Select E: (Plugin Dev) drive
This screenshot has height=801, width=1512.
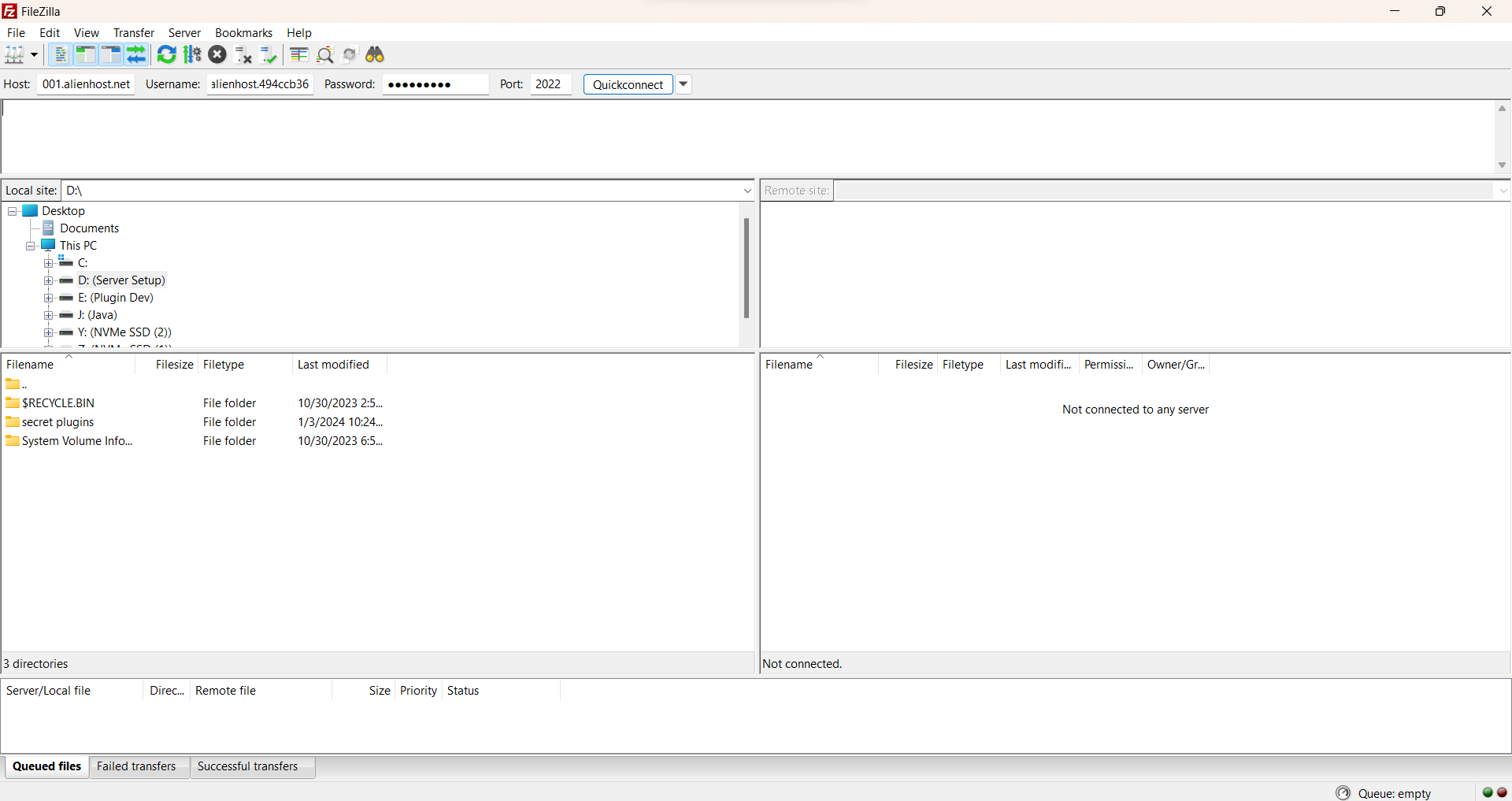pos(115,298)
